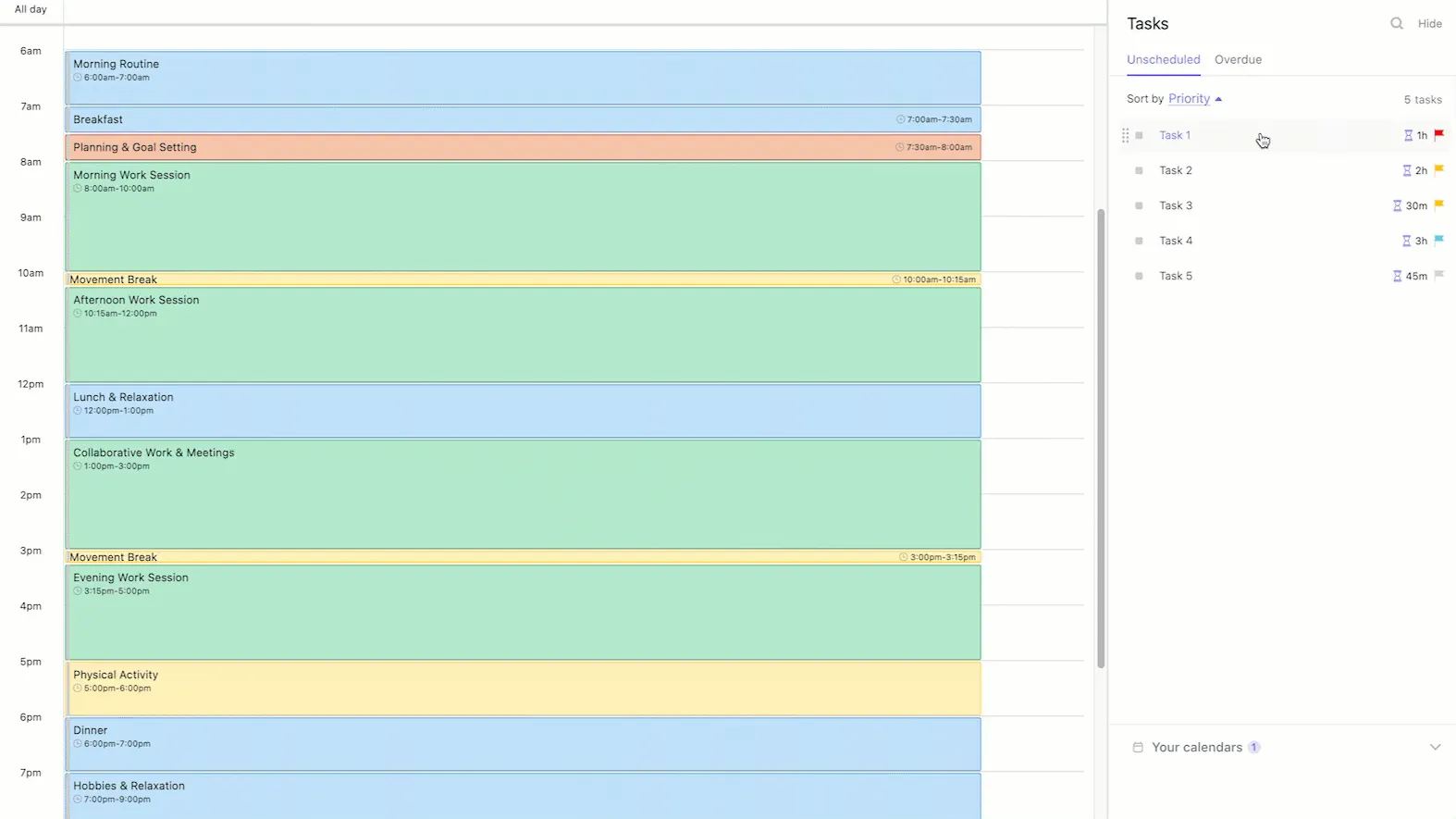Toggle the status square of Task 2
The width and height of the screenshot is (1456, 819).
pos(1139,170)
